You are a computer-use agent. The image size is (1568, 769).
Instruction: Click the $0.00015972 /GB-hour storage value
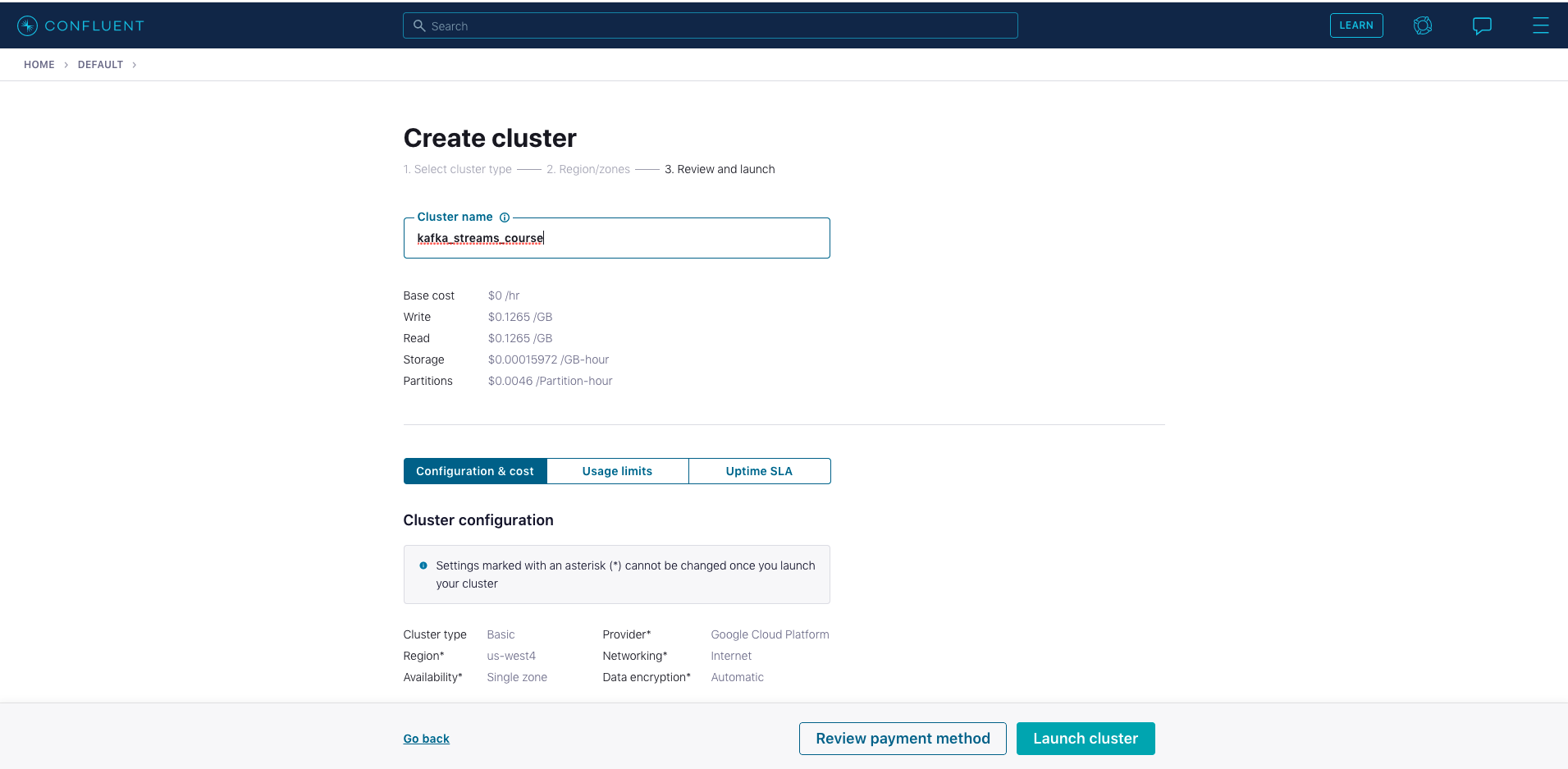(x=548, y=359)
